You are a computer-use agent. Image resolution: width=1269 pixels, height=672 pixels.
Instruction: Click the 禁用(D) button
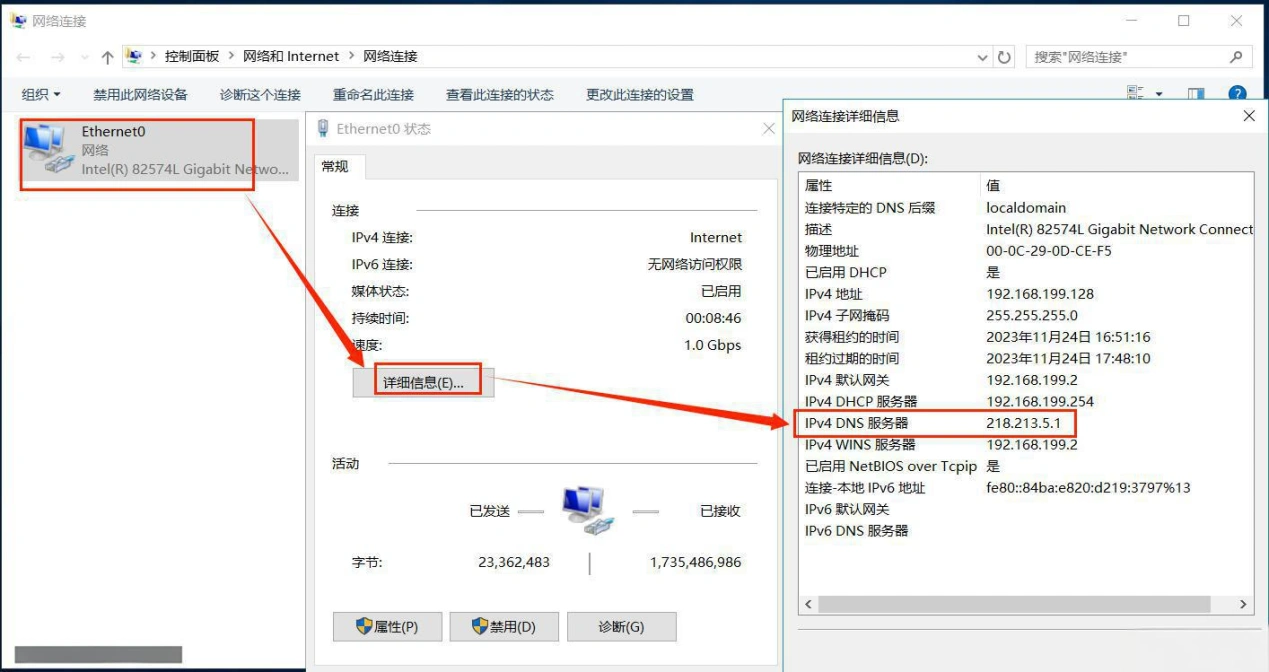coord(504,627)
